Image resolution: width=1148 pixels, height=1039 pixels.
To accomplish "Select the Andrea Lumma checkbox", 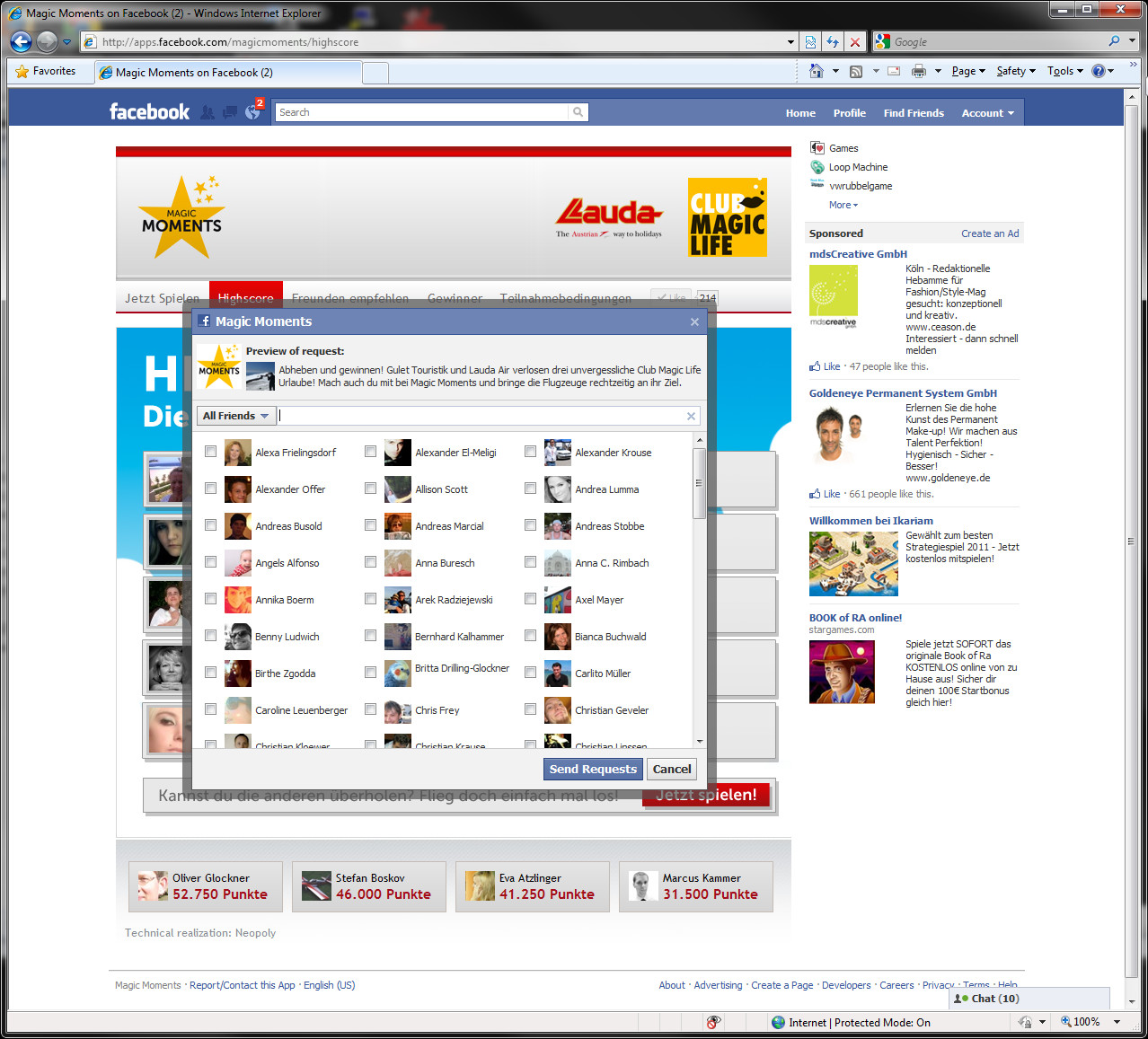I will pos(530,489).
